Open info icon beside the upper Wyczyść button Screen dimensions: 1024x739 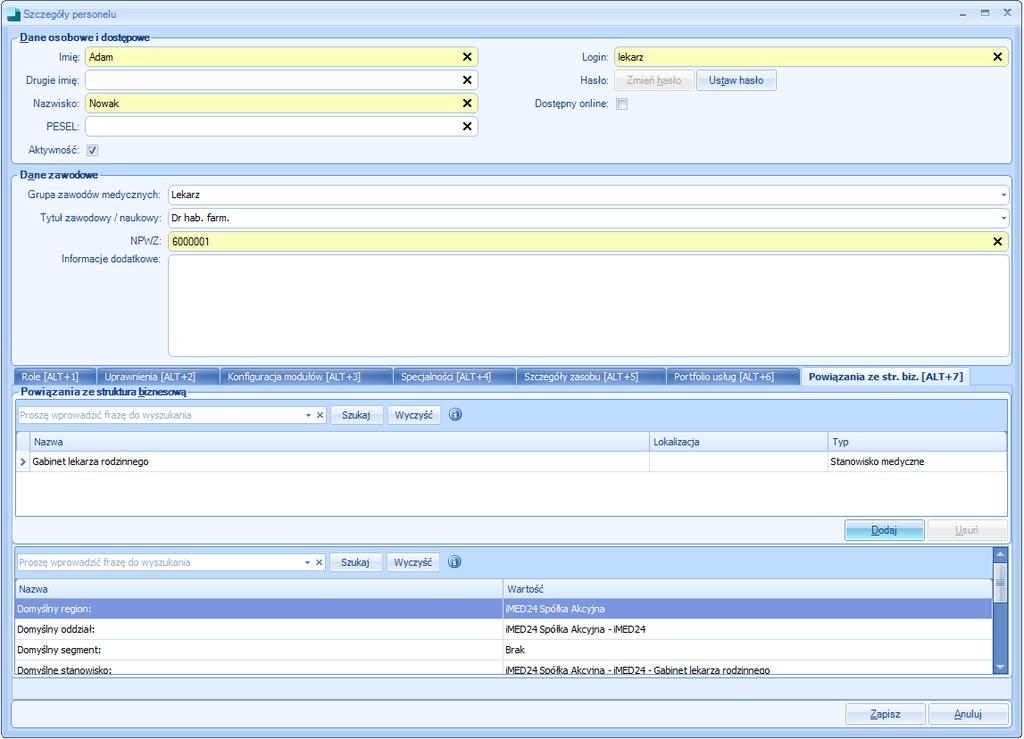[x=456, y=415]
